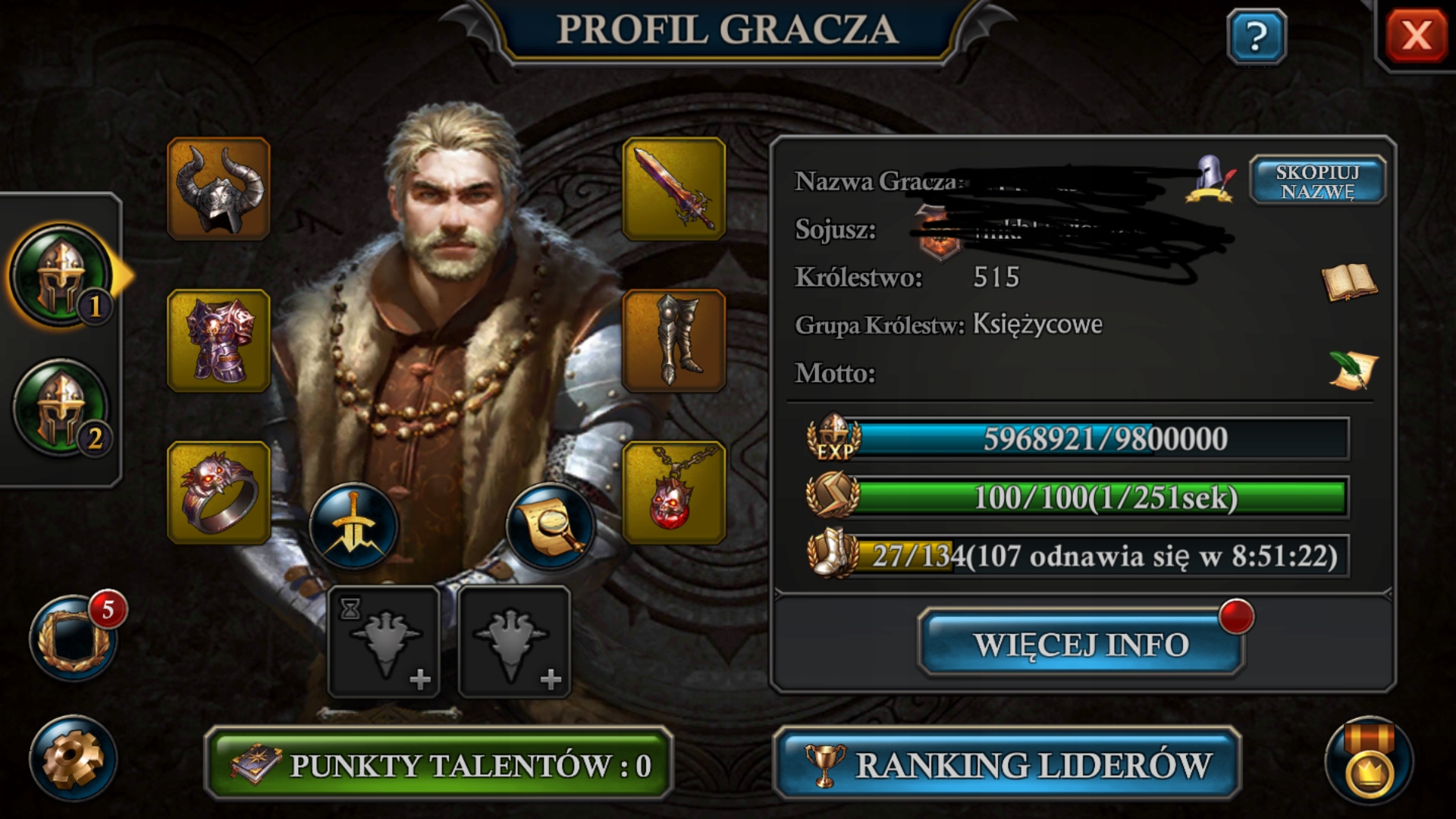Add familiar to the second empty slot

514,642
